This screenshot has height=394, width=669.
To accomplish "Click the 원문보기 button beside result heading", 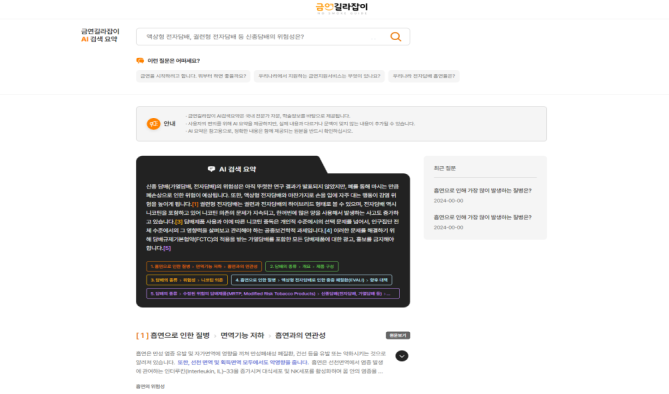I will click(x=398, y=336).
